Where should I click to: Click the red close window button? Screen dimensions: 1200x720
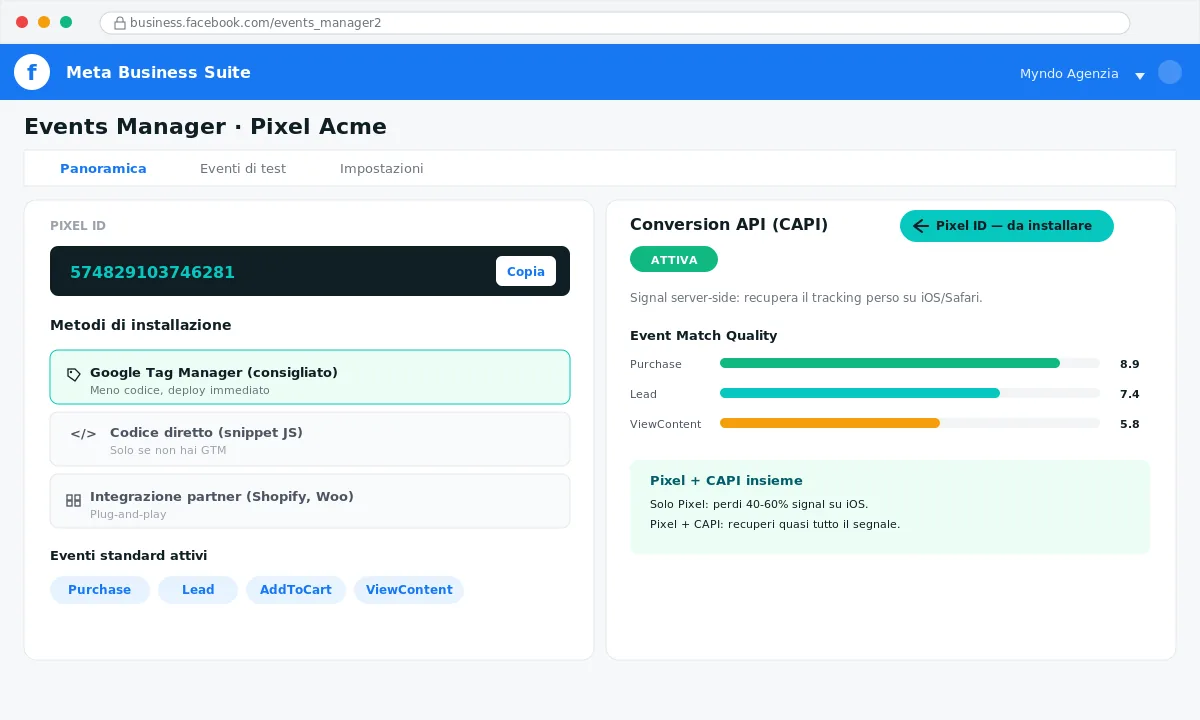[x=22, y=22]
